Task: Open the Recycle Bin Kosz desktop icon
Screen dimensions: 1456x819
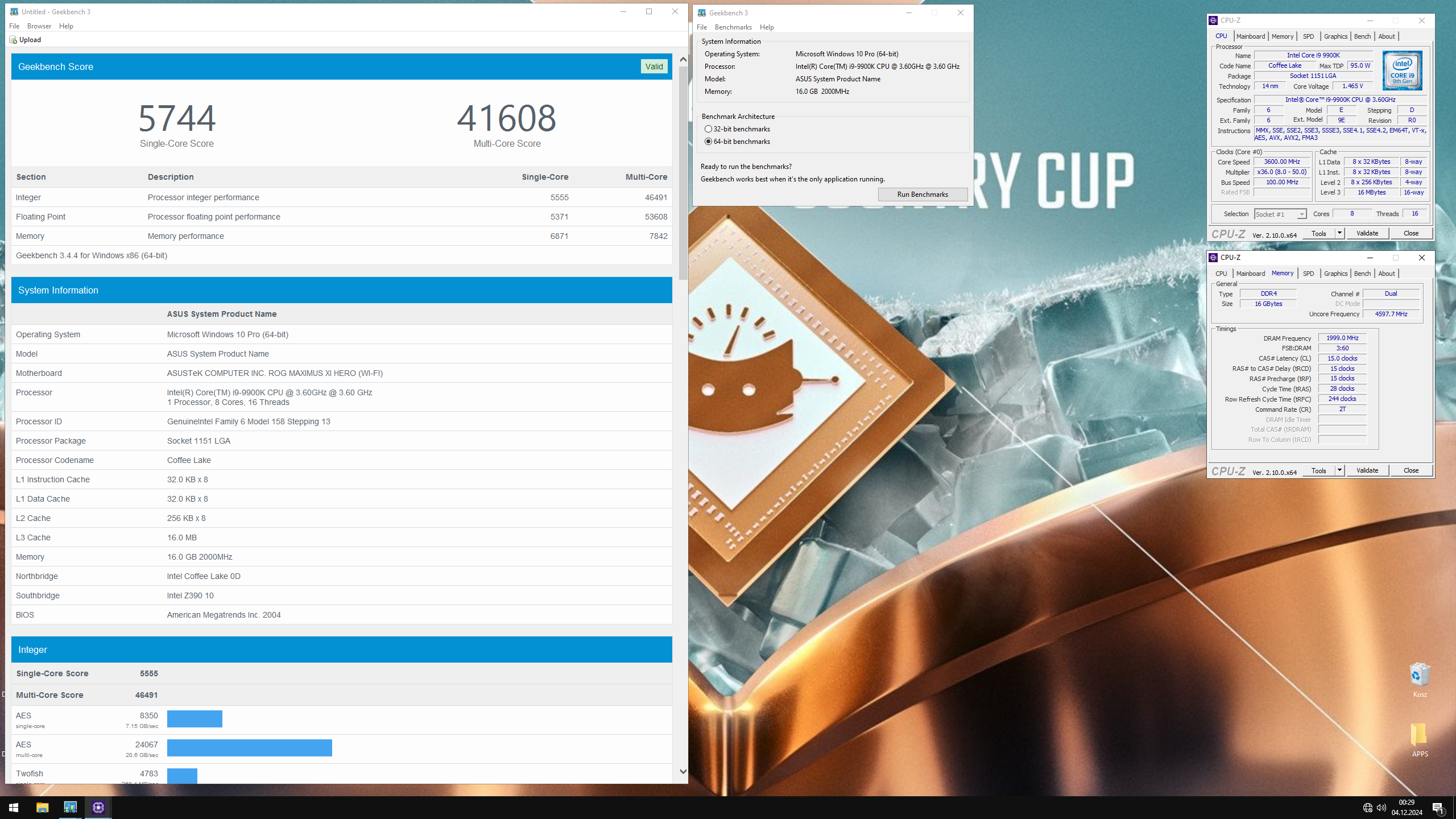Action: [1420, 680]
